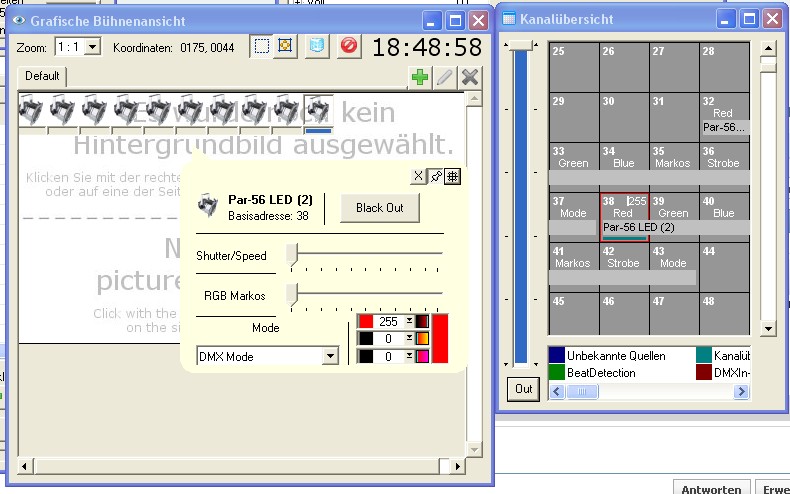Click the Kanalübersicht window title icon
The image size is (790, 494).
[x=509, y=19]
